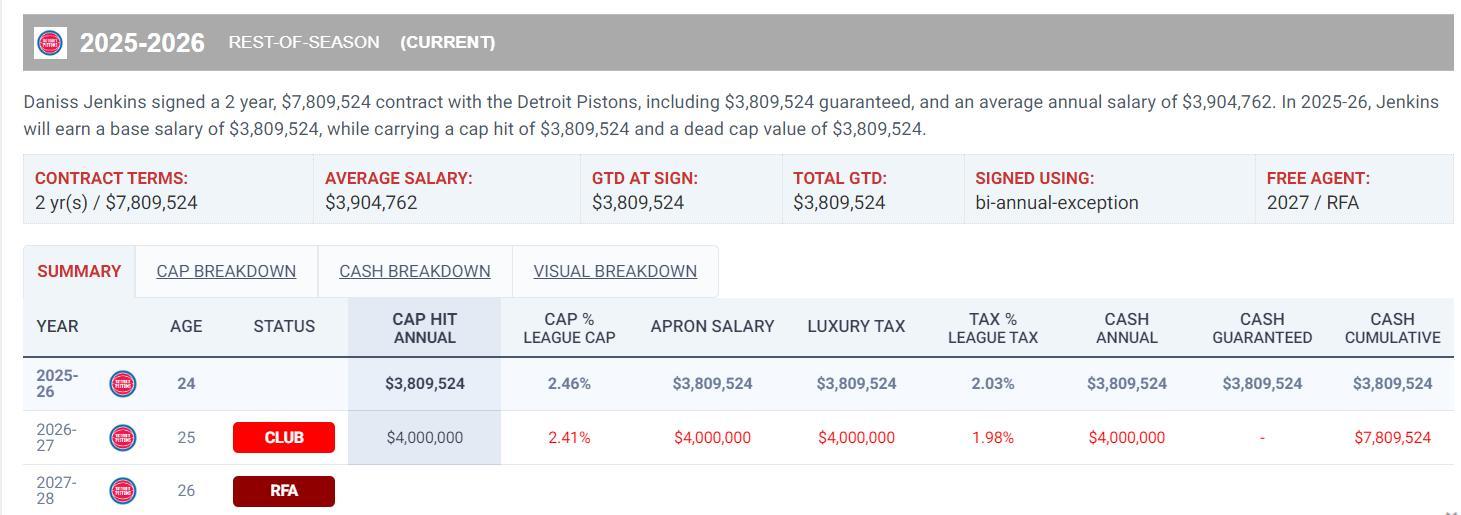Click the Pistons logo in 2026-27 row
Viewport: 1461px width, 515px height.
[x=123, y=437]
